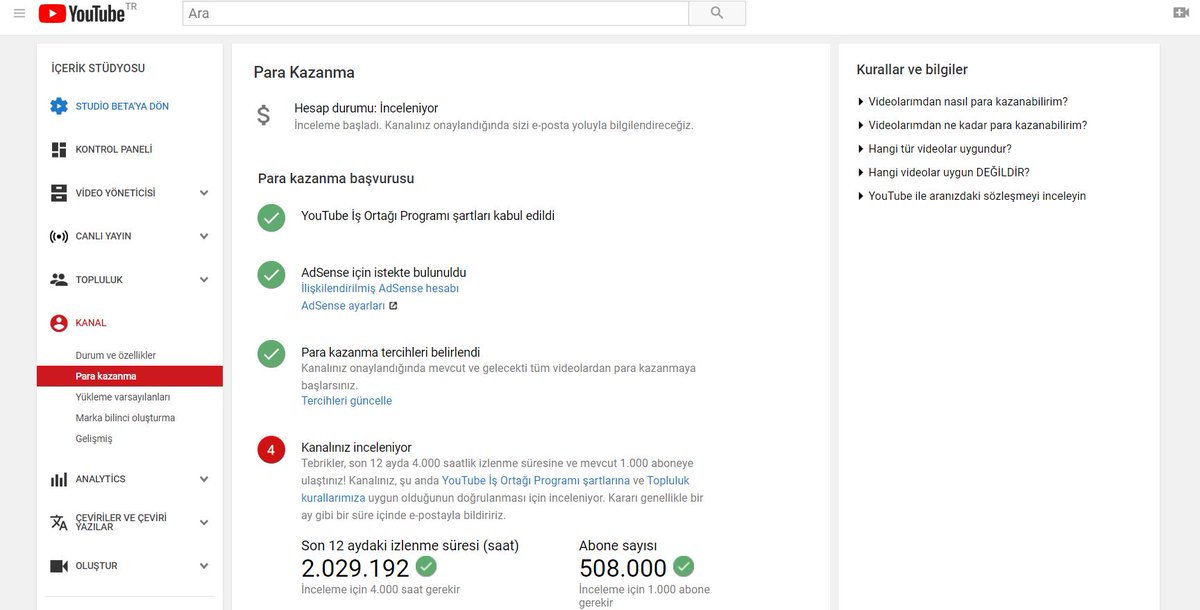1200x610 pixels.
Task: Expand the Canlı Yayın section chevron
Action: pos(204,236)
